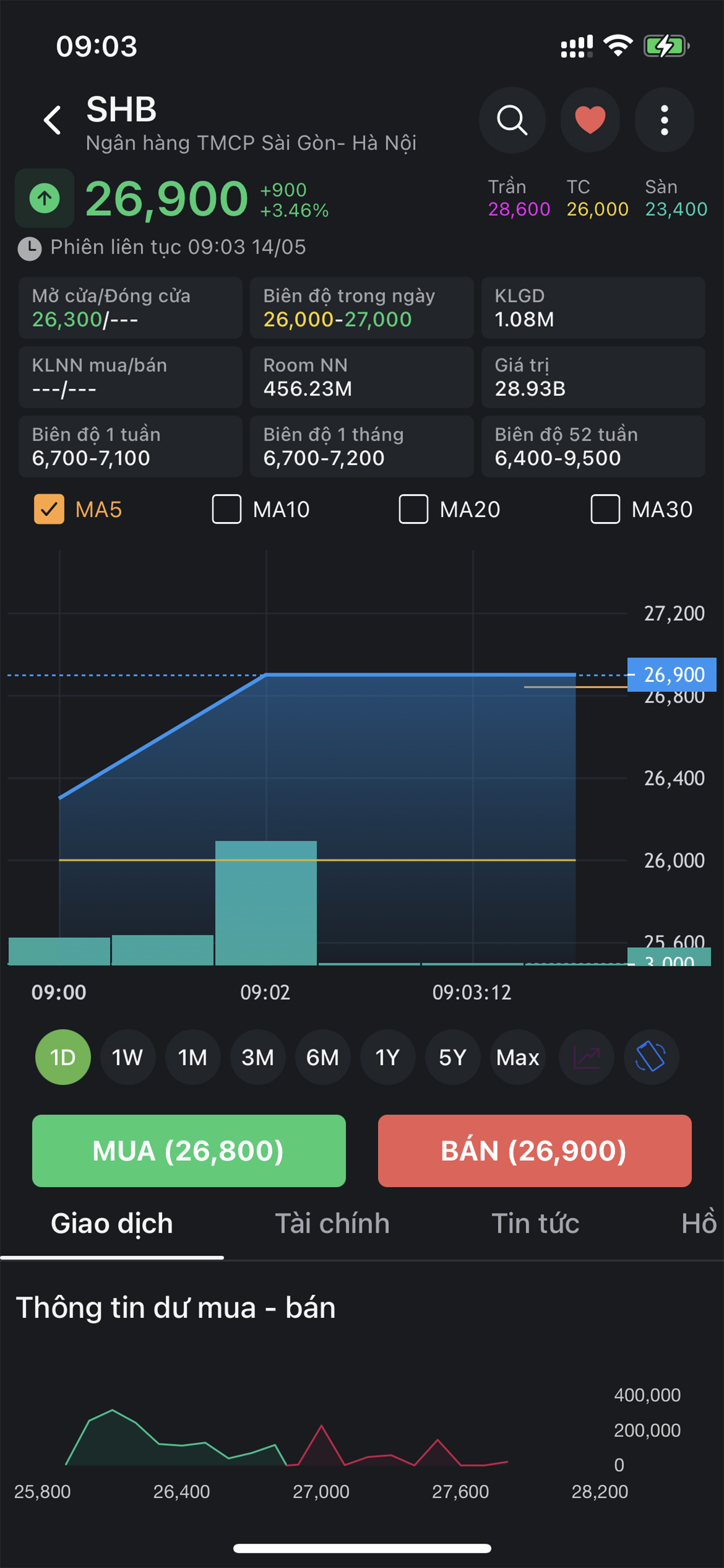This screenshot has width=724, height=1568.
Task: Open the search magnifier icon
Action: point(512,120)
